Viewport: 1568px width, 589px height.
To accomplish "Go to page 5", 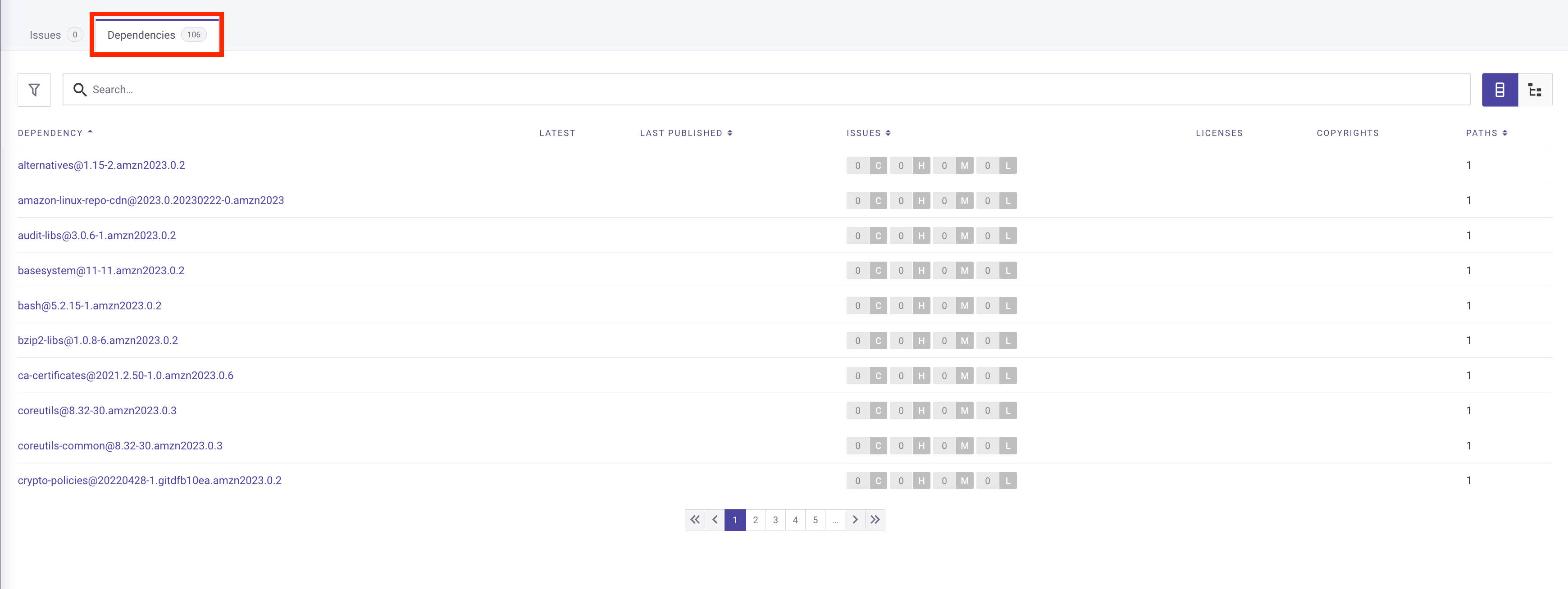I will pyautogui.click(x=815, y=520).
